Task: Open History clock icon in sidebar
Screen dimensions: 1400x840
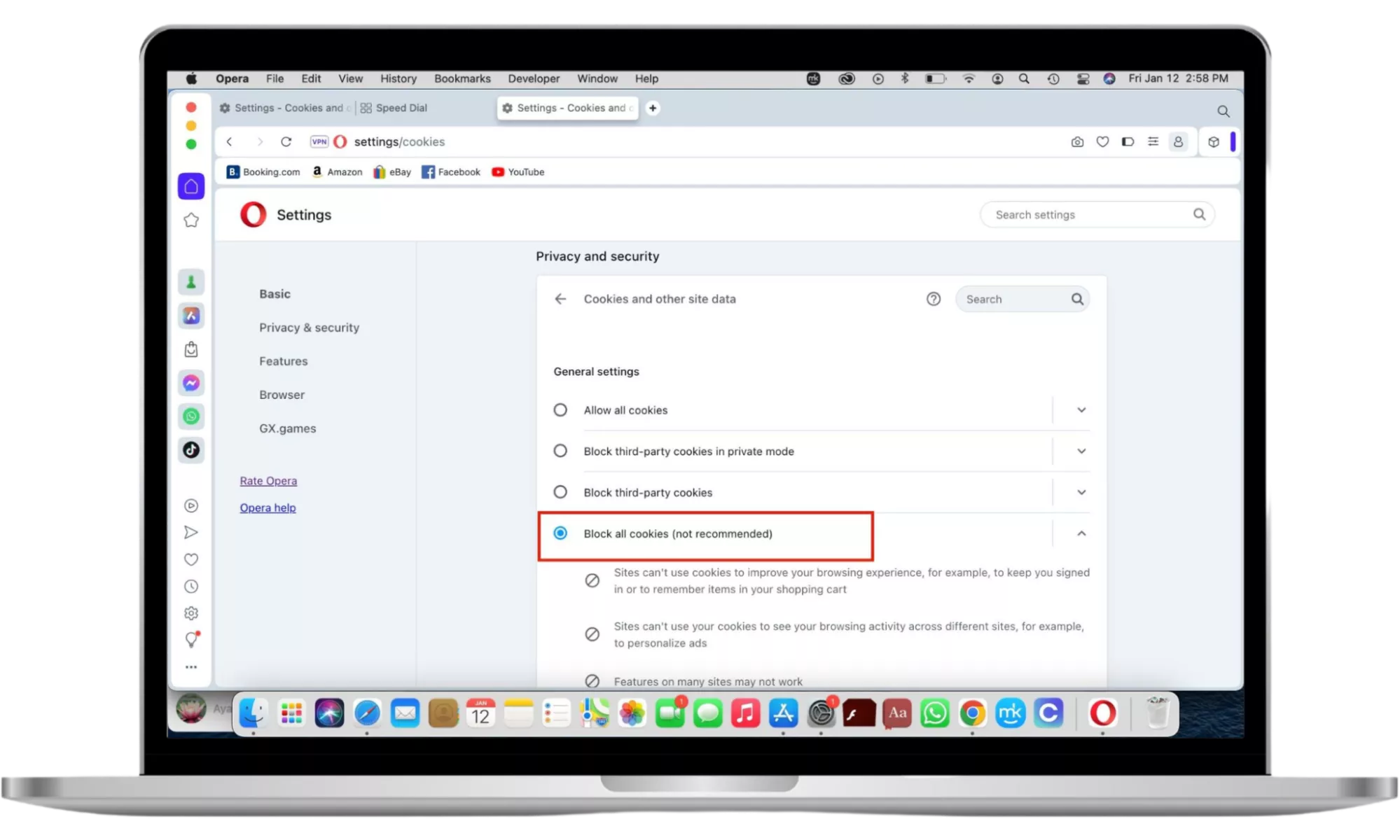Action: (x=191, y=587)
